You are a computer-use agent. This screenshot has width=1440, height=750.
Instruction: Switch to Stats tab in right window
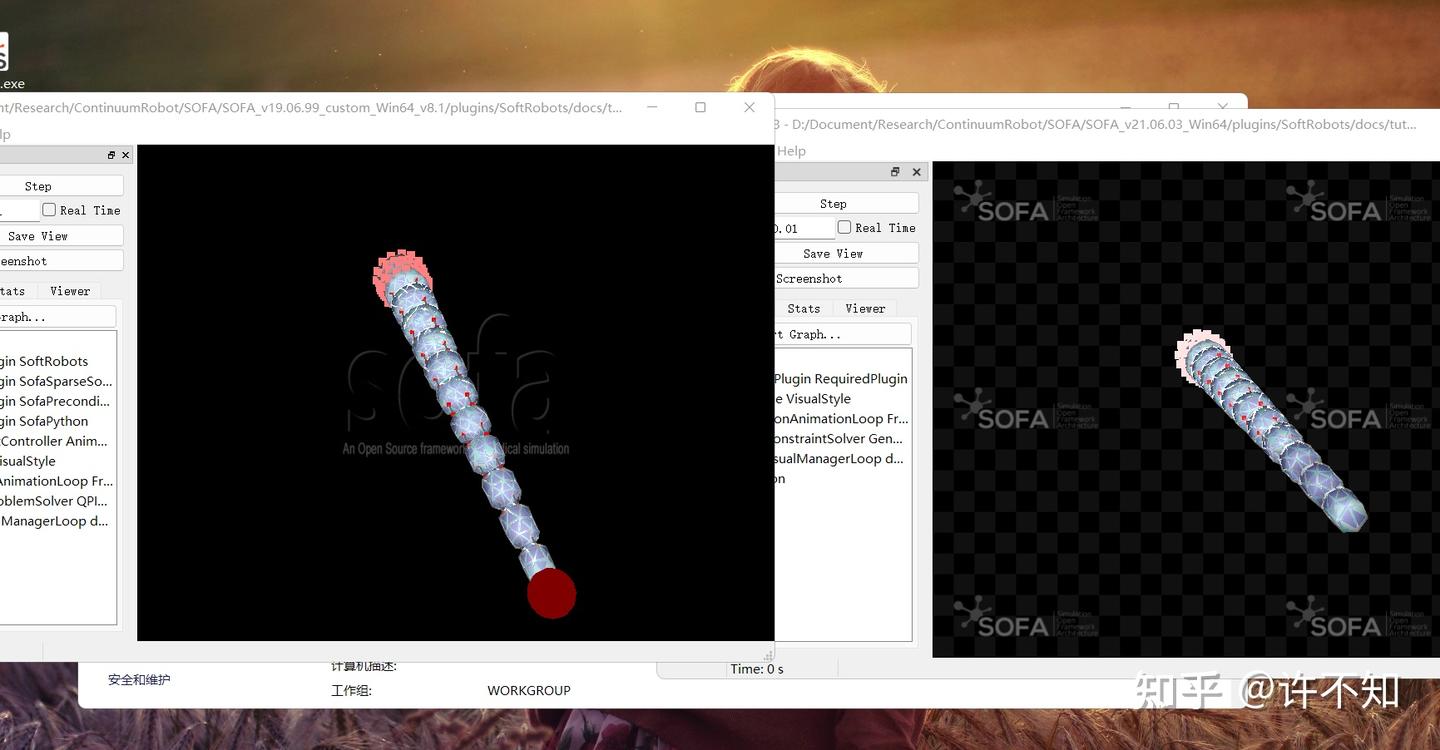coord(803,309)
